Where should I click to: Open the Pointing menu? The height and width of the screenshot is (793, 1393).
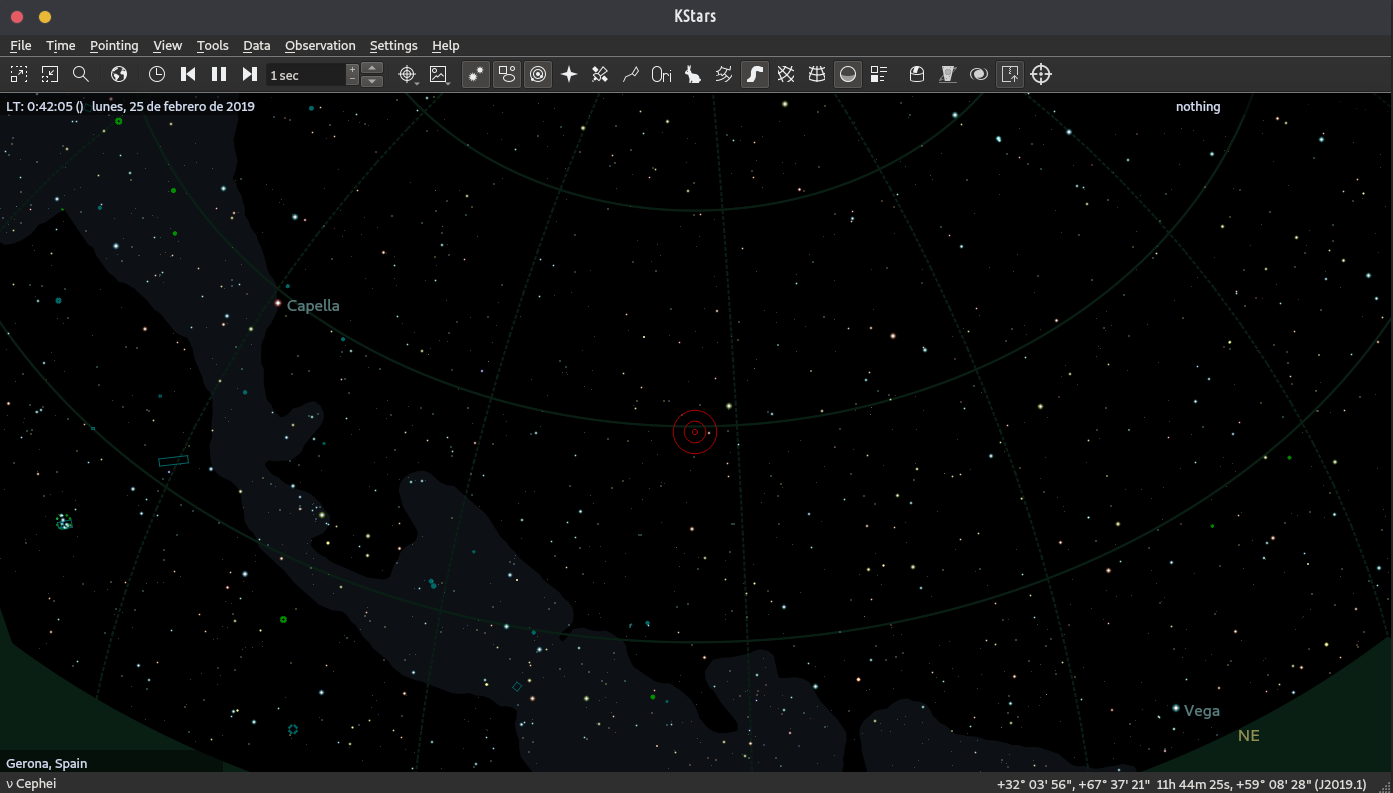[114, 45]
